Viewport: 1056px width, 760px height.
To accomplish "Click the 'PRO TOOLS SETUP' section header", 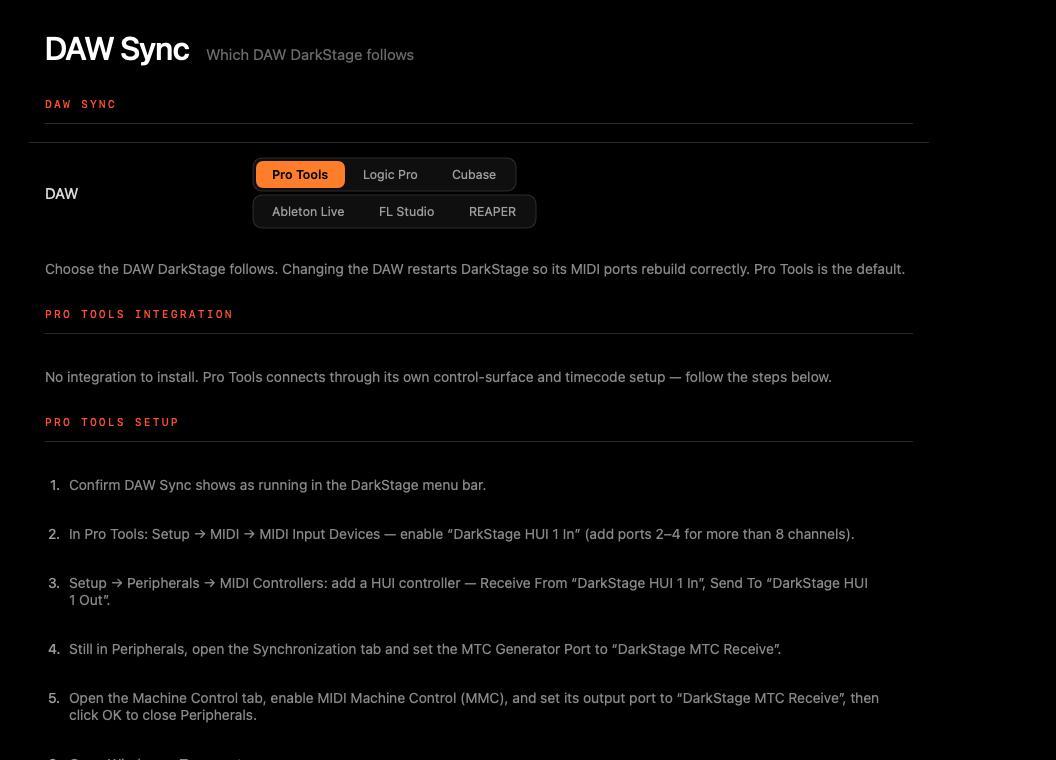I will point(112,422).
